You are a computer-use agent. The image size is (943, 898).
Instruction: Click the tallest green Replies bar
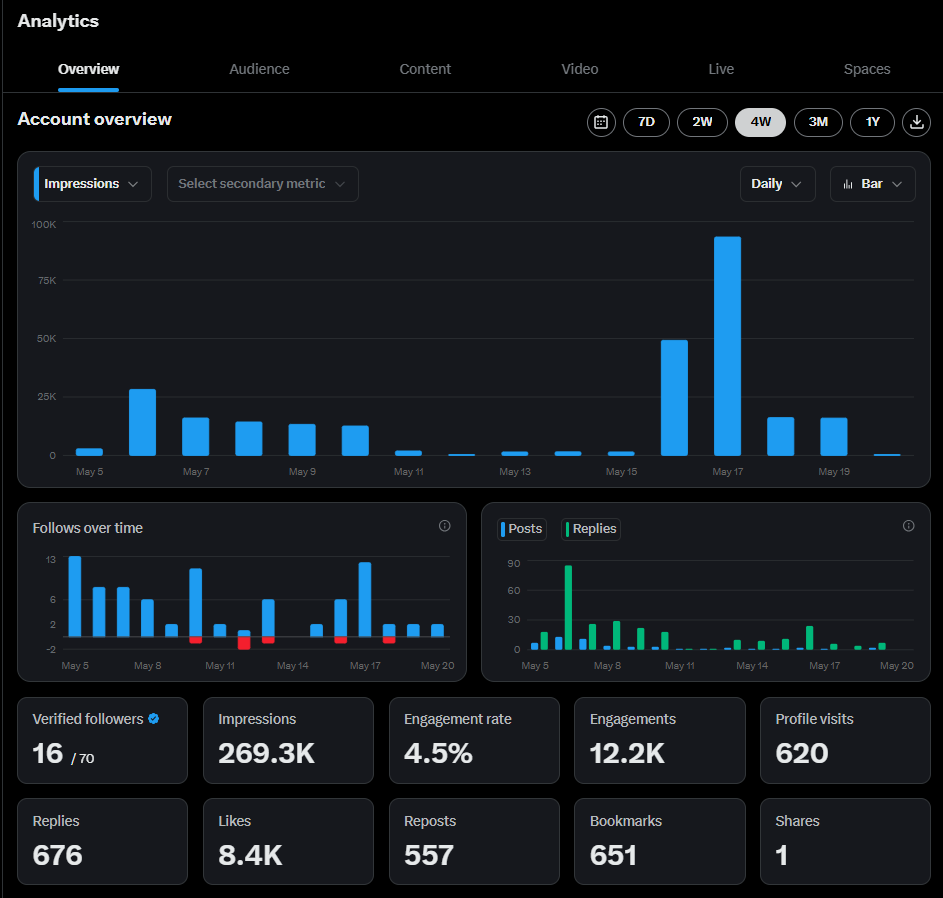tap(568, 607)
